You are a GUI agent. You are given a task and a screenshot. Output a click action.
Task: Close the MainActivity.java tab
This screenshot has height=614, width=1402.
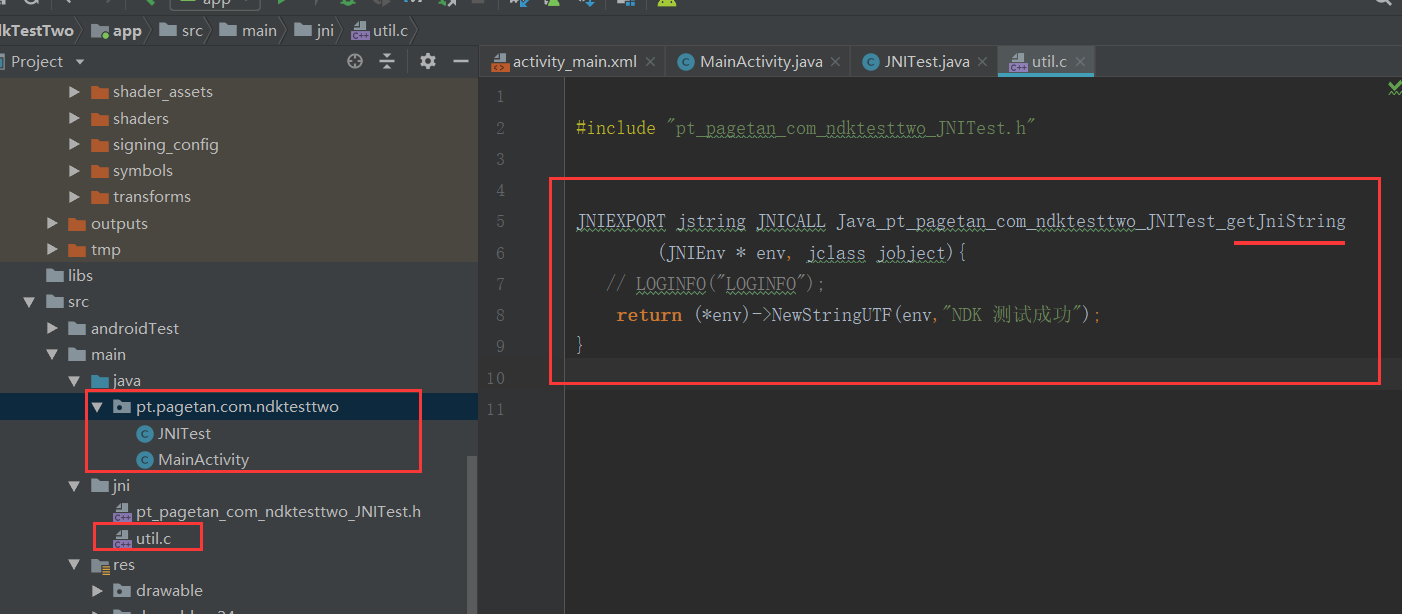coord(836,62)
